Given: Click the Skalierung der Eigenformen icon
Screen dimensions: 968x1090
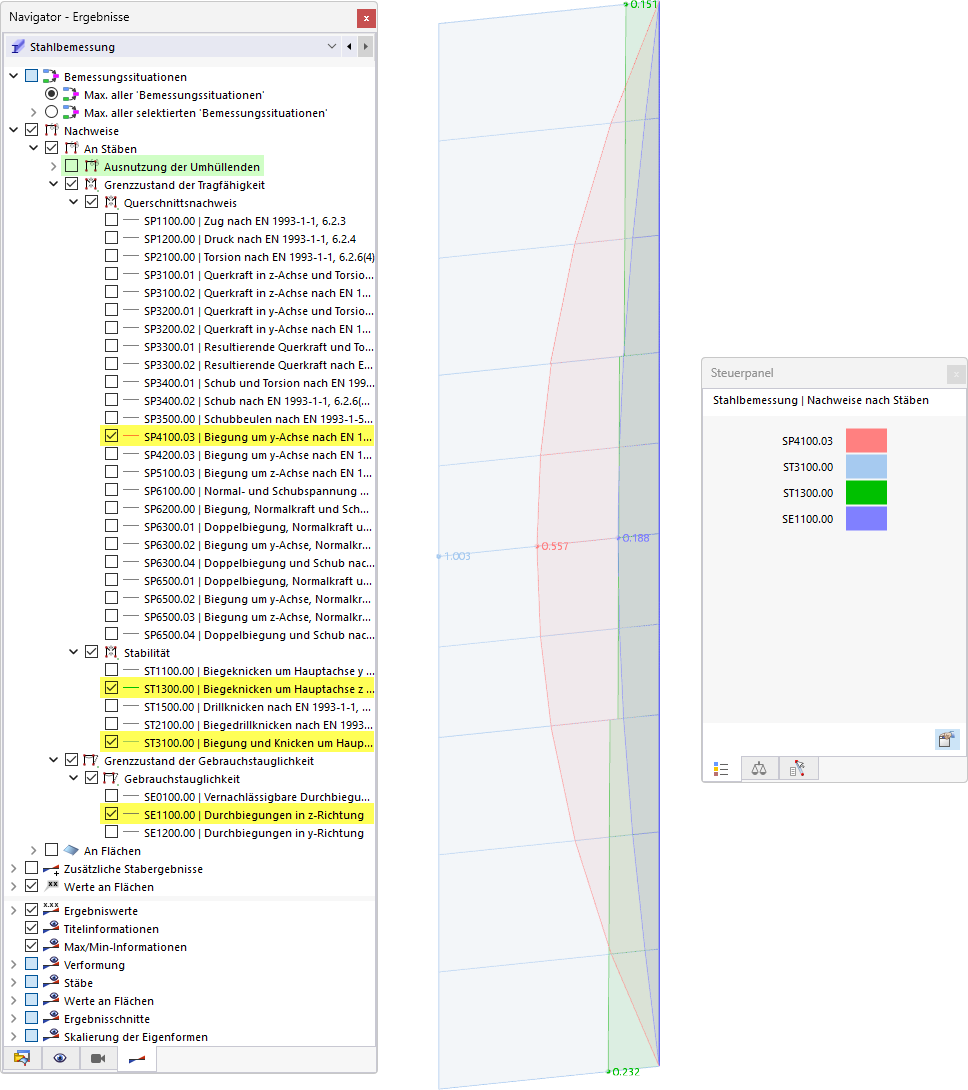Looking at the screenshot, I should point(51,1036).
